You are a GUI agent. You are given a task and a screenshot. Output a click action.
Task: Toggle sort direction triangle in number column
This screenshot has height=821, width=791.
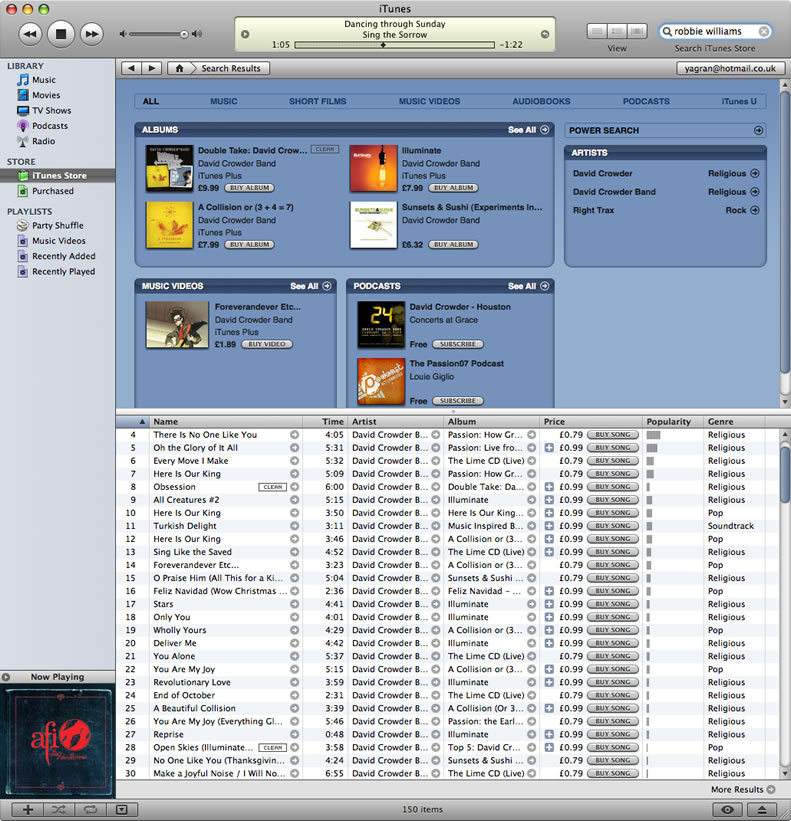pos(142,421)
